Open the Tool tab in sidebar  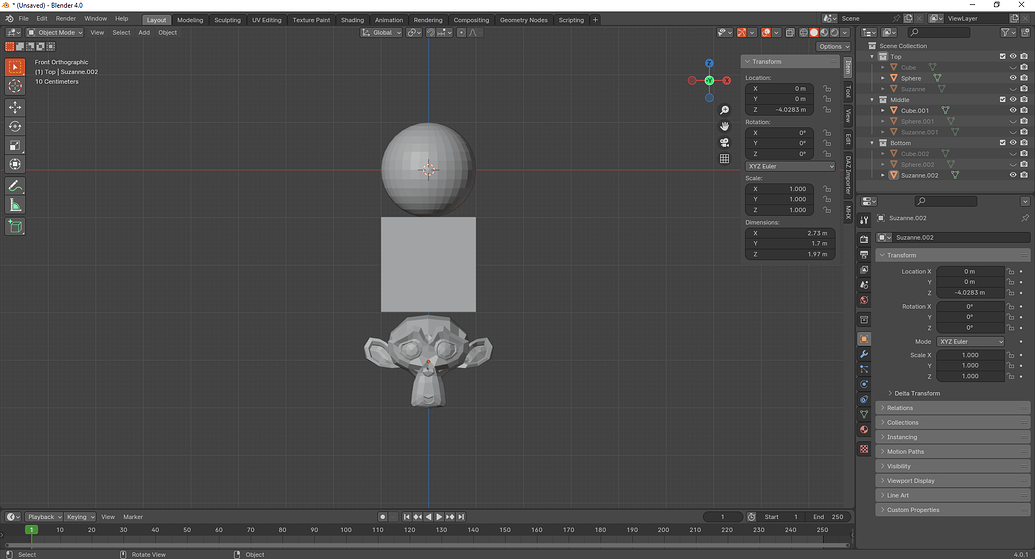(848, 91)
